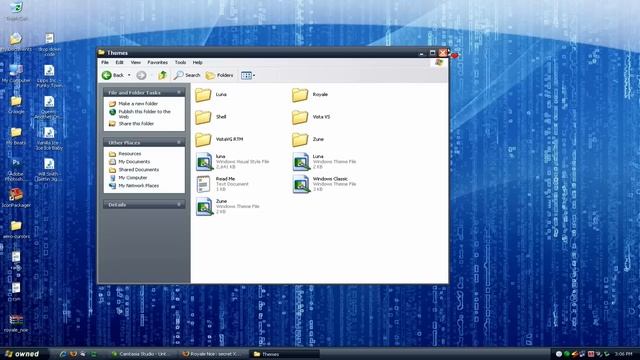
Task: Click the green Back arrow icon
Action: pos(107,75)
